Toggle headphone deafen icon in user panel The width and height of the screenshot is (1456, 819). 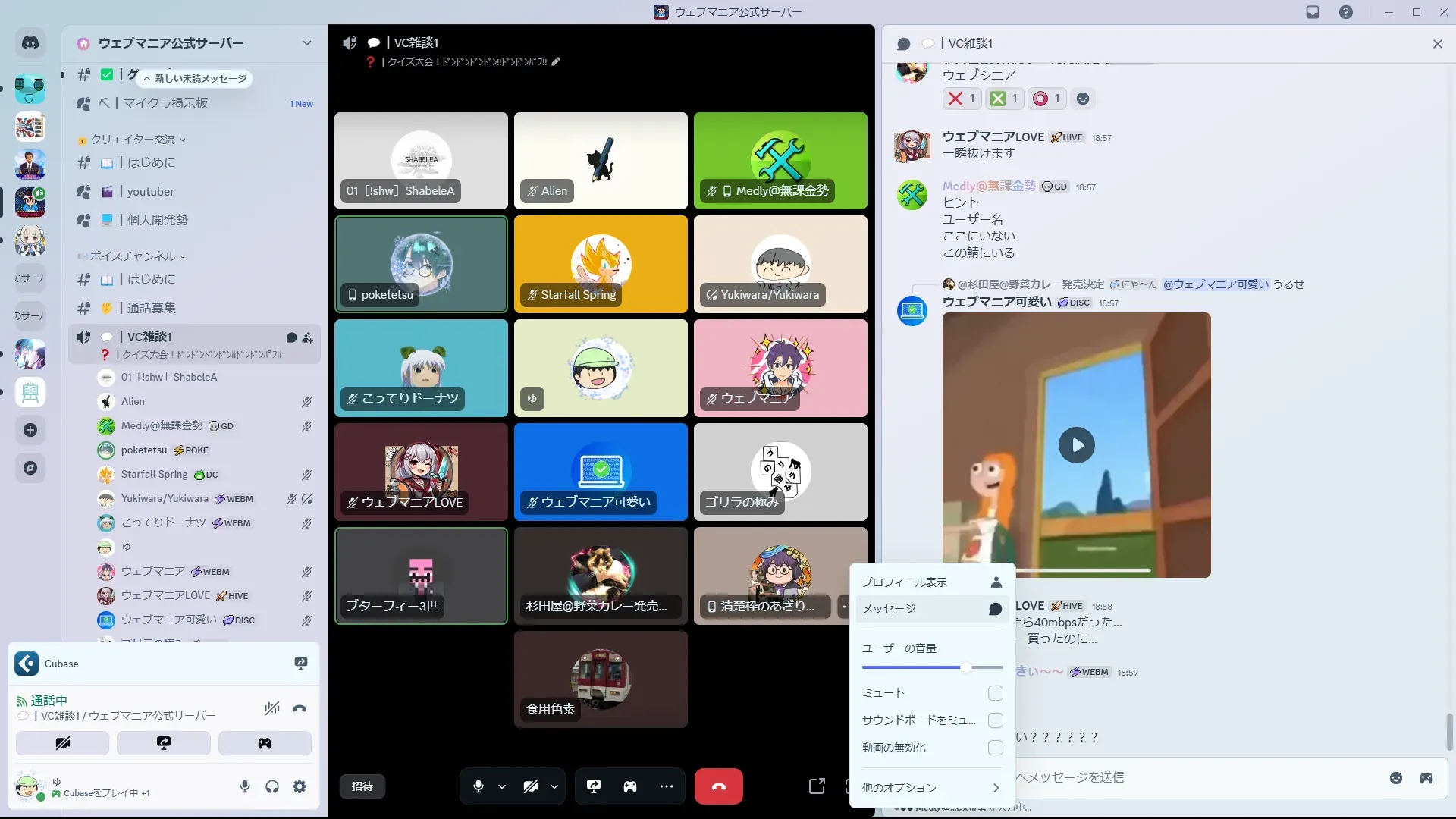[272, 786]
